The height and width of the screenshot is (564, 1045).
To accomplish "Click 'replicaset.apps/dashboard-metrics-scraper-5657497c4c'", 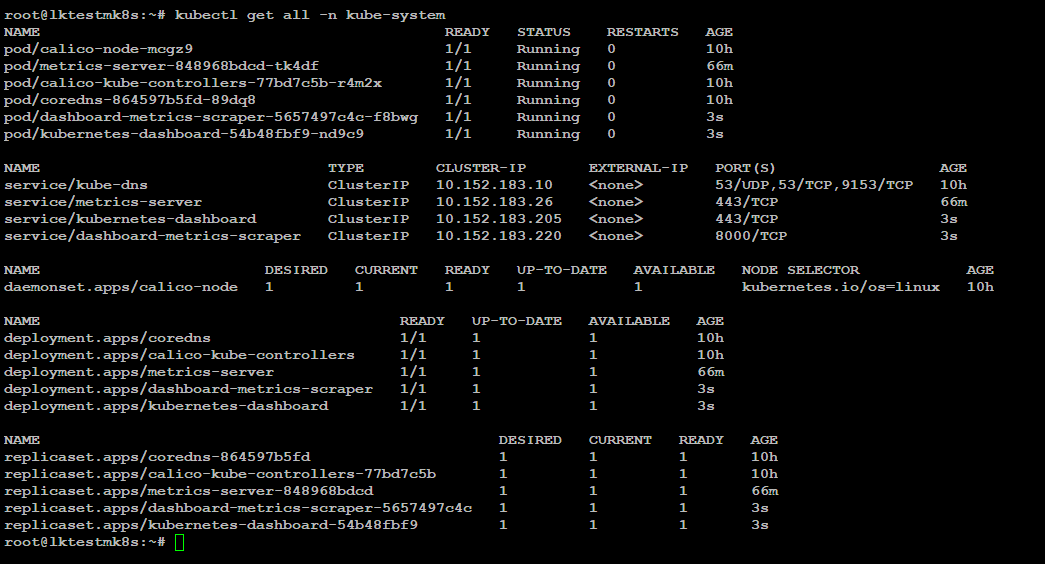I will tap(238, 508).
